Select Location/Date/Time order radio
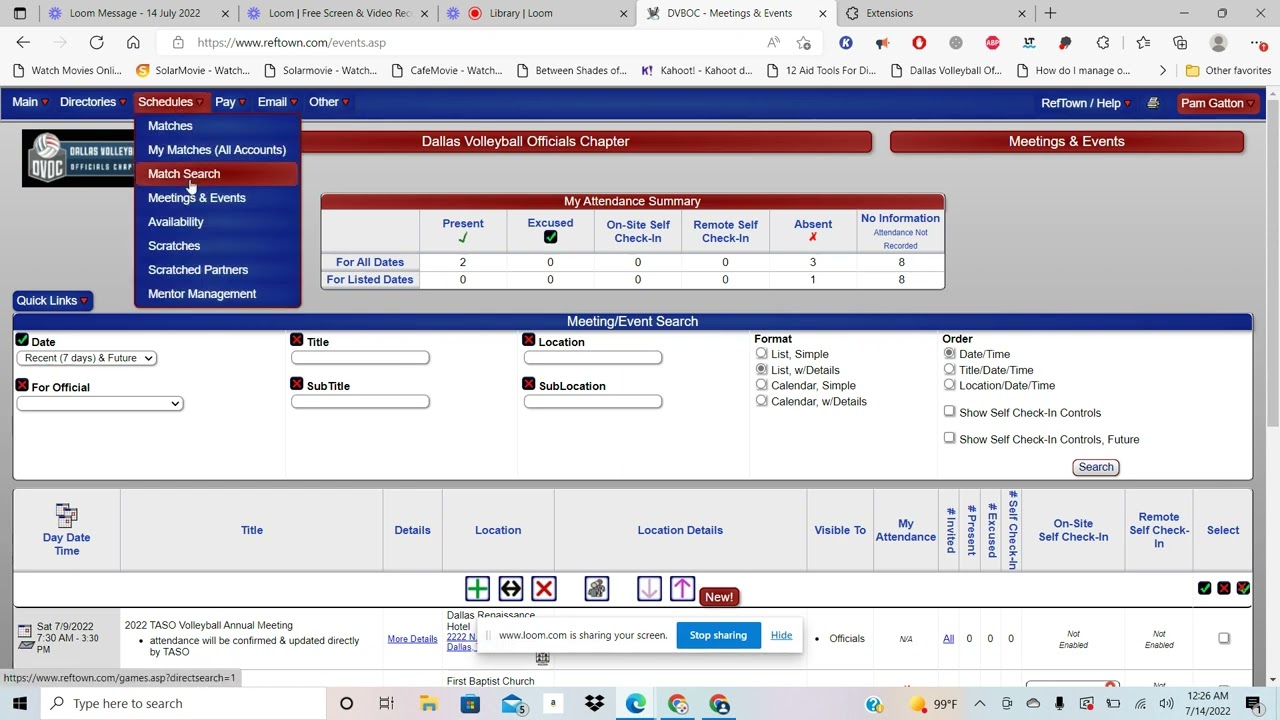Viewport: 1280px width, 720px height. point(949,385)
